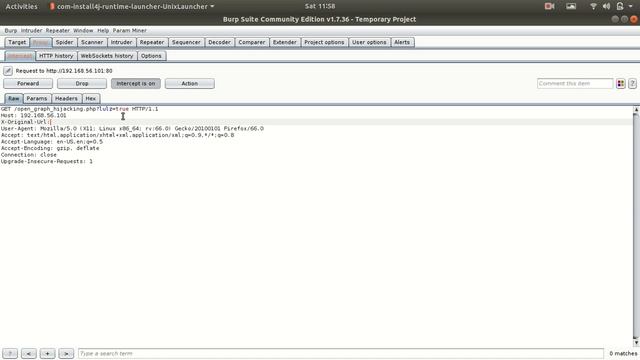Drop the intercepted request

tap(82, 83)
